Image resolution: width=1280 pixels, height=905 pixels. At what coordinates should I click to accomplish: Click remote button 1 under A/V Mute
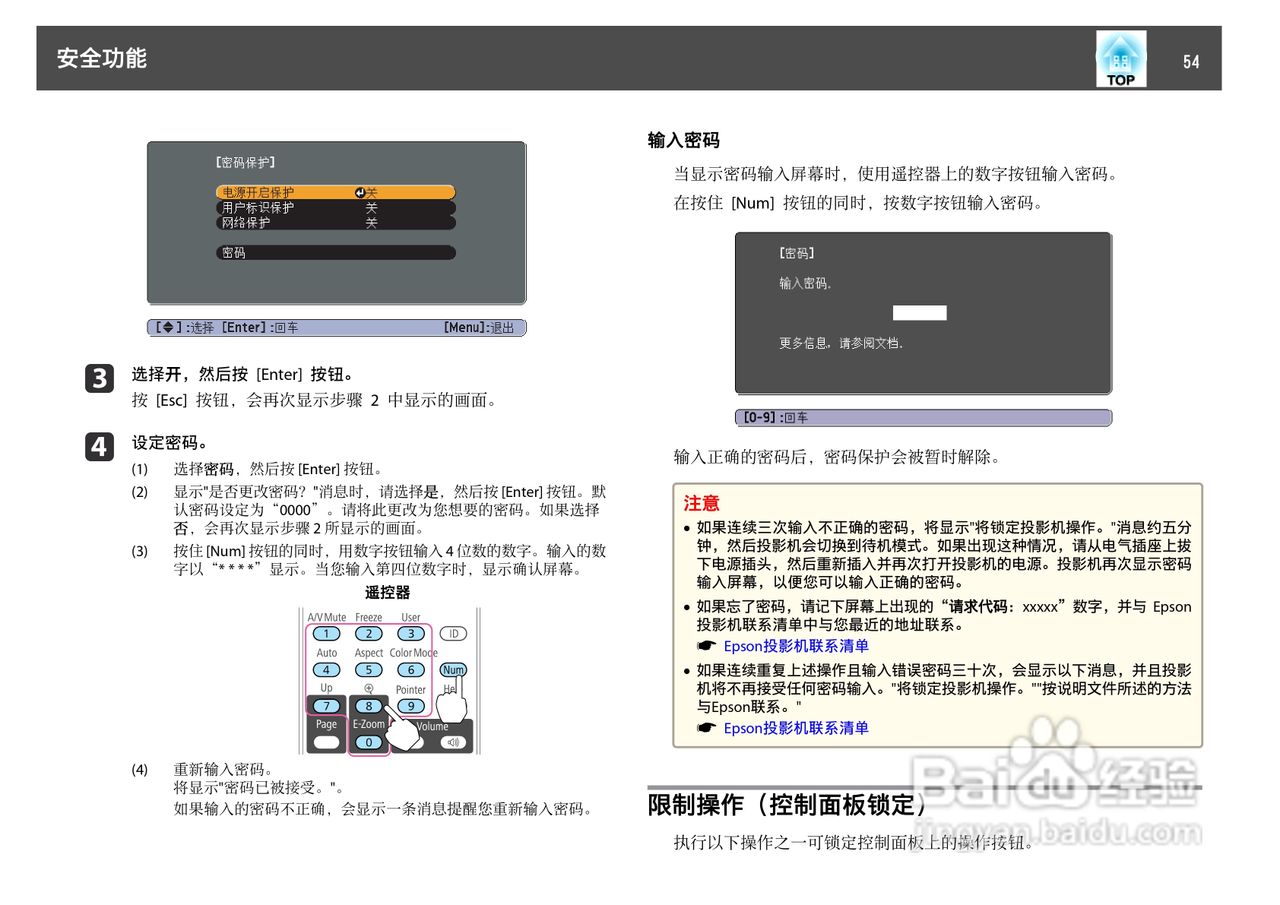pyautogui.click(x=327, y=634)
